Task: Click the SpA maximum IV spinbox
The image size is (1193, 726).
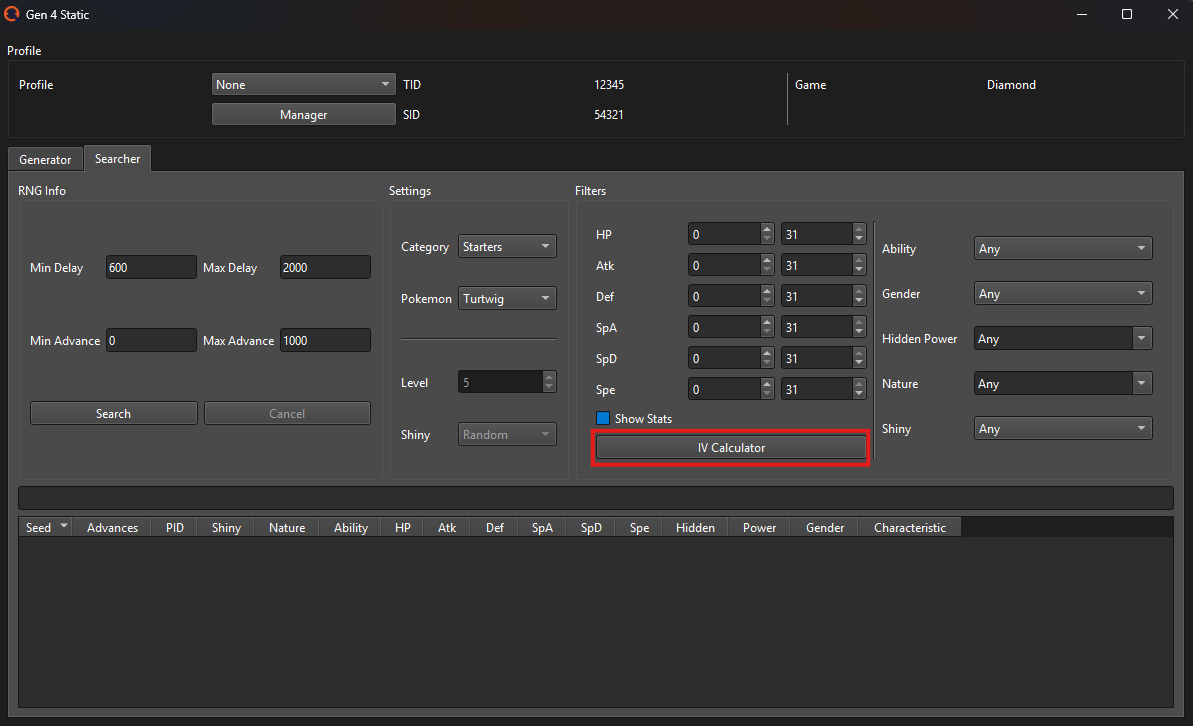Action: (823, 327)
